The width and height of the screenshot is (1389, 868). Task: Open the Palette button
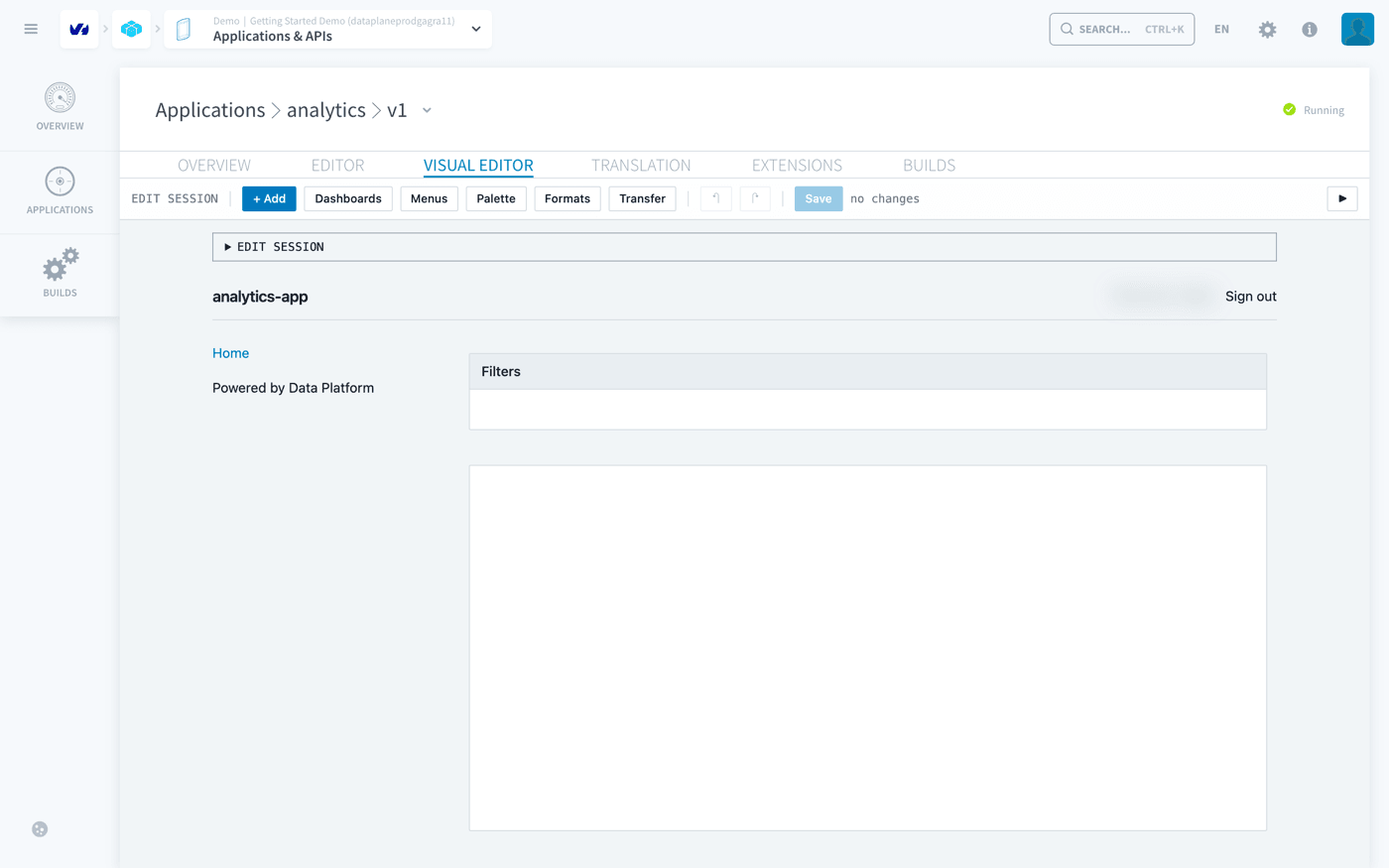click(496, 198)
